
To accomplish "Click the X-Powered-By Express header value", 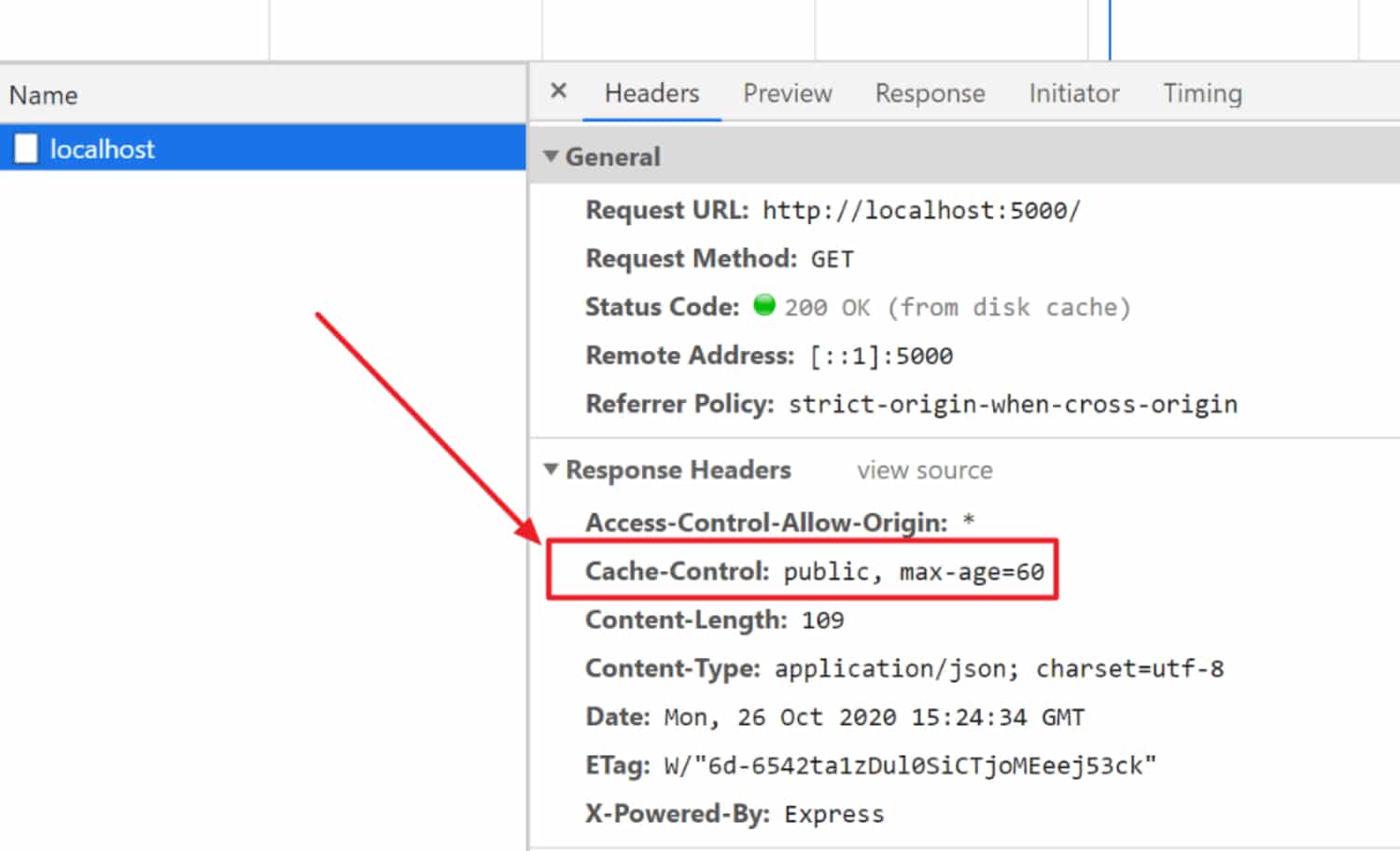I will point(833,813).
